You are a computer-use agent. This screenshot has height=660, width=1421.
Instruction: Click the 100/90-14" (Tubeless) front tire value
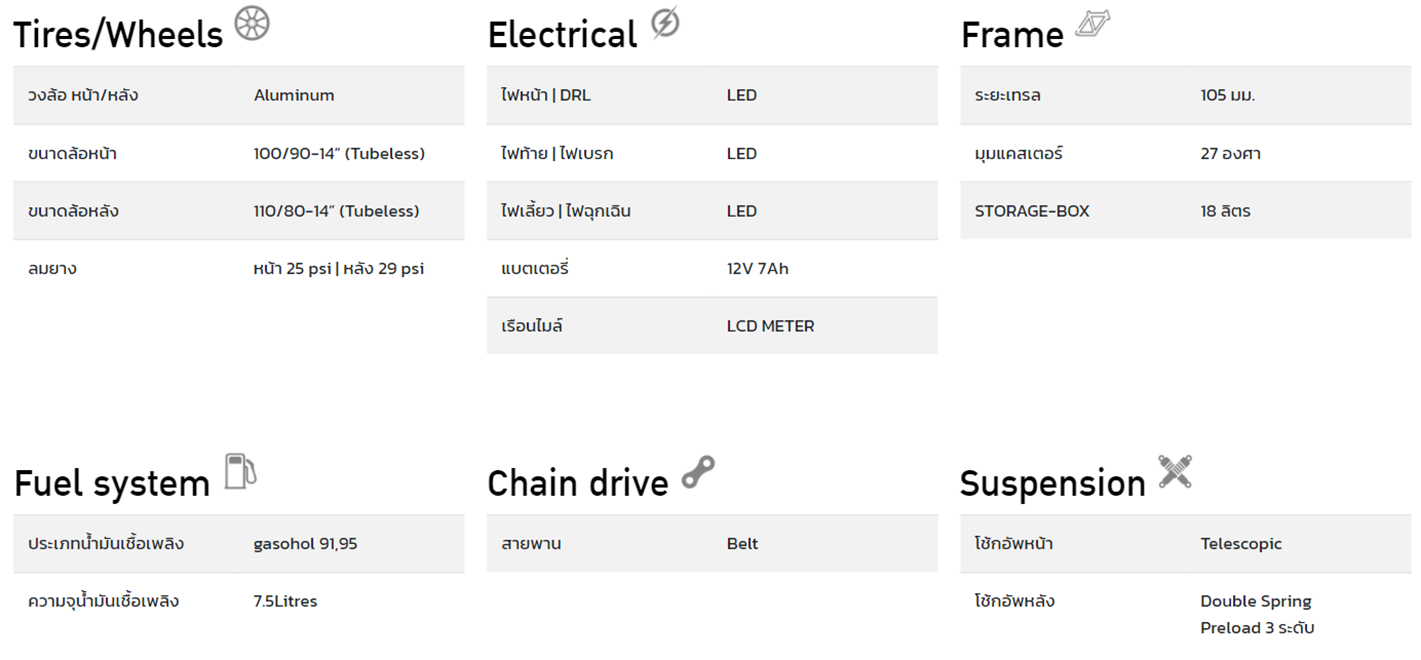pyautogui.click(x=339, y=154)
